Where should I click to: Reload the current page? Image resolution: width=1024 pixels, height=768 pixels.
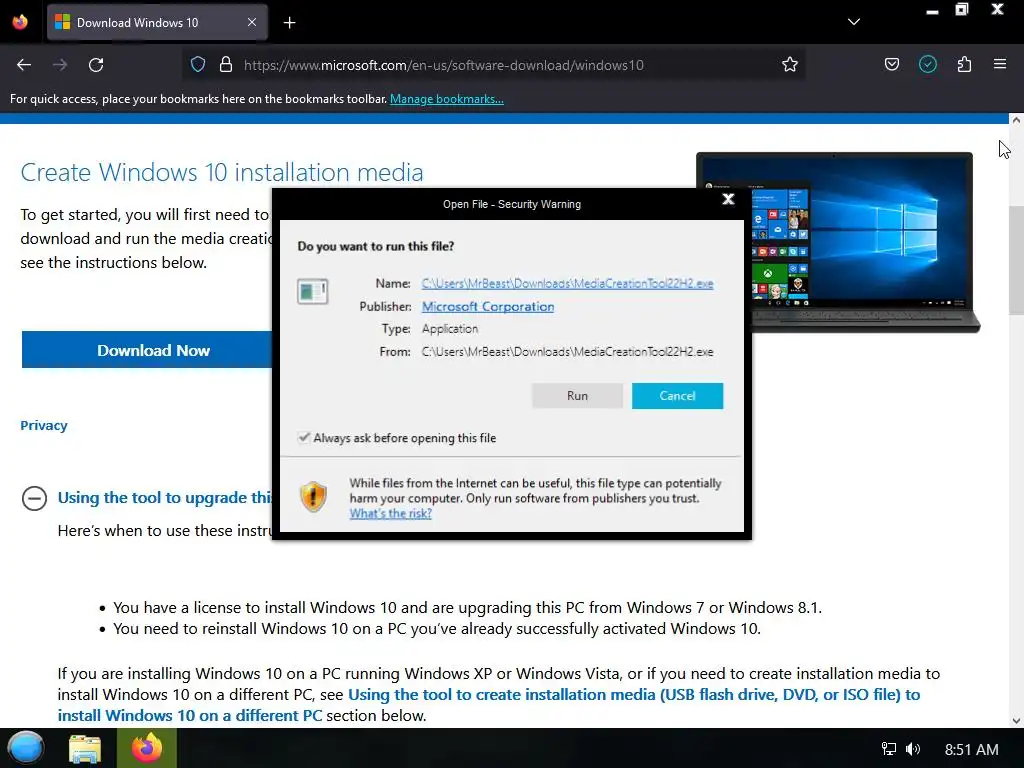pos(96,65)
